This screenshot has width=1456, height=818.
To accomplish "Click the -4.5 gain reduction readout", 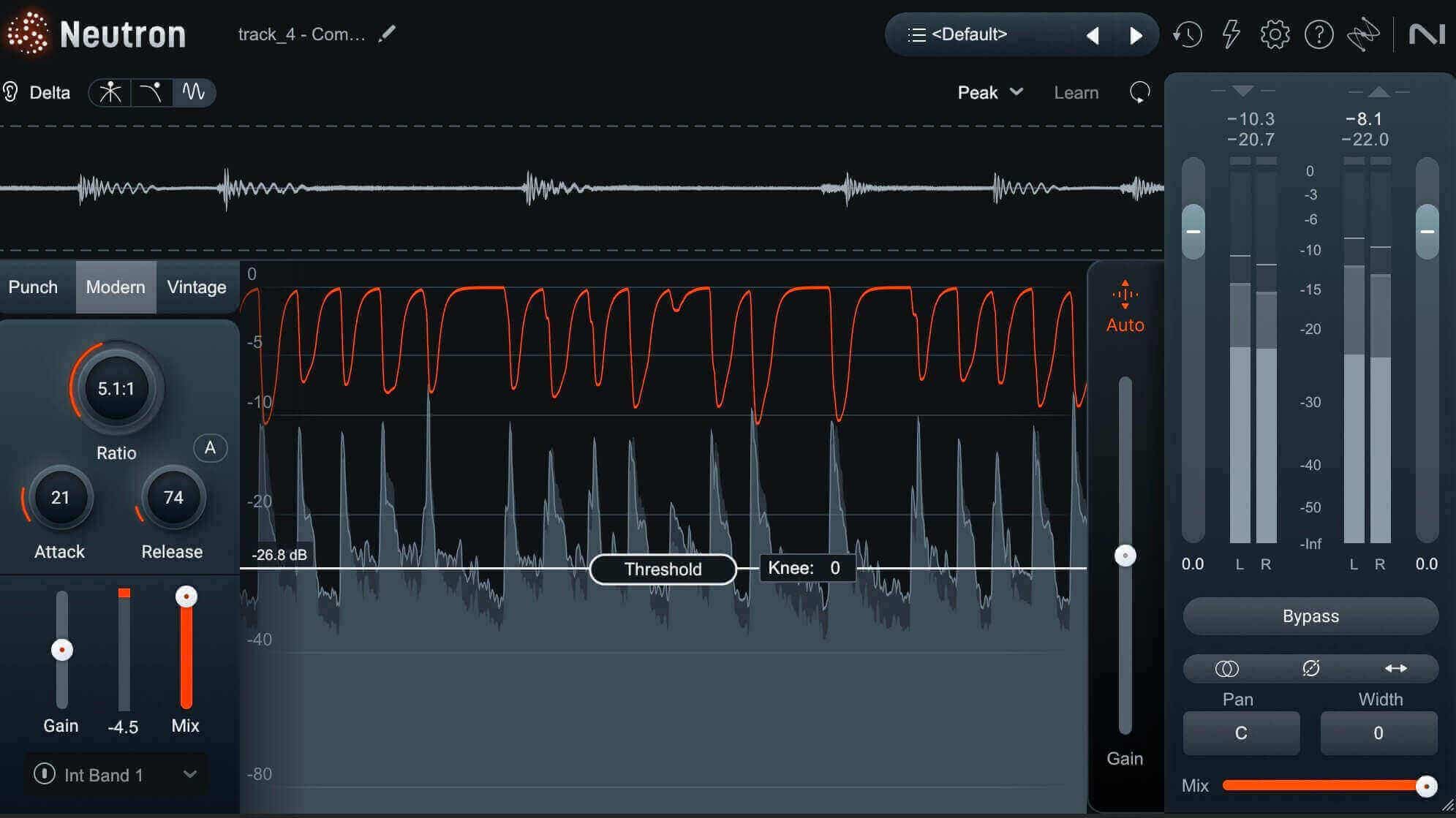I will [123, 727].
